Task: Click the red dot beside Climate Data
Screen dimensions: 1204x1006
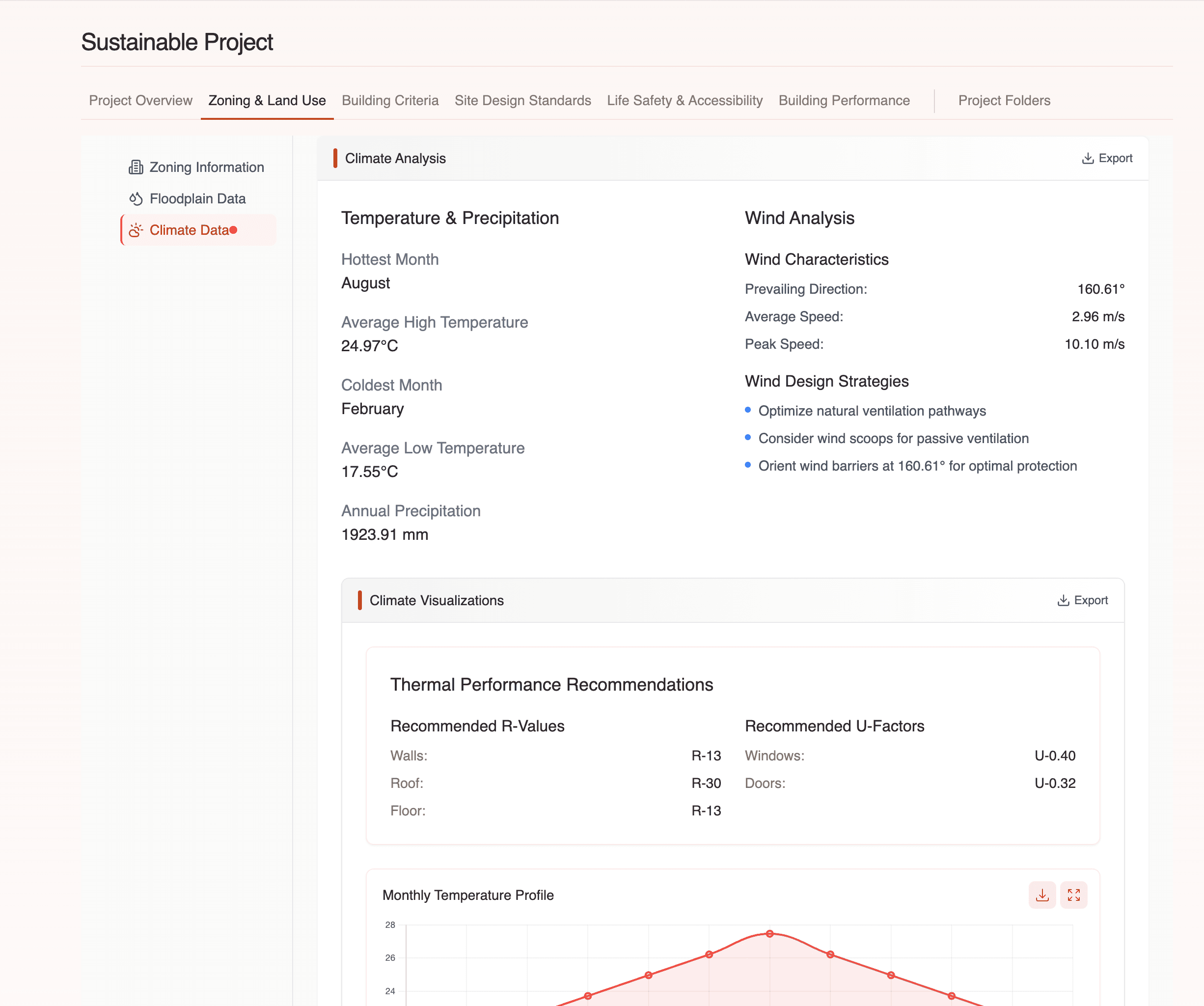Action: click(233, 230)
